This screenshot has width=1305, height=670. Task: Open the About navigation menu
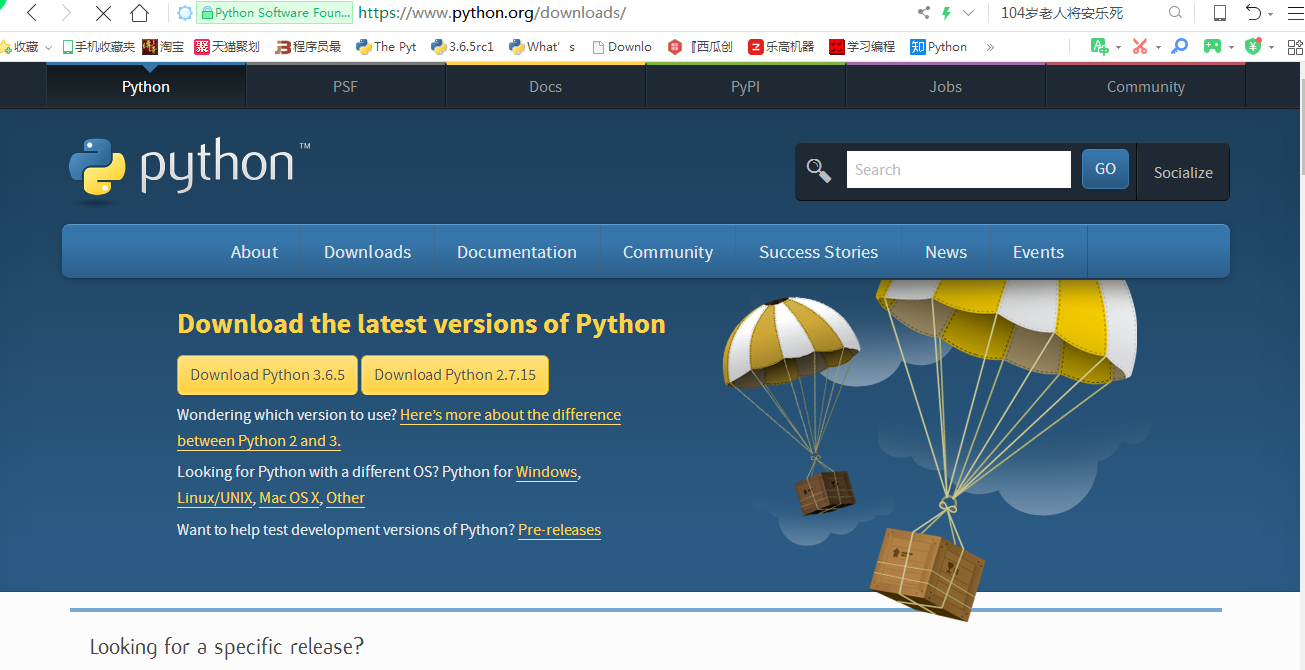point(254,252)
